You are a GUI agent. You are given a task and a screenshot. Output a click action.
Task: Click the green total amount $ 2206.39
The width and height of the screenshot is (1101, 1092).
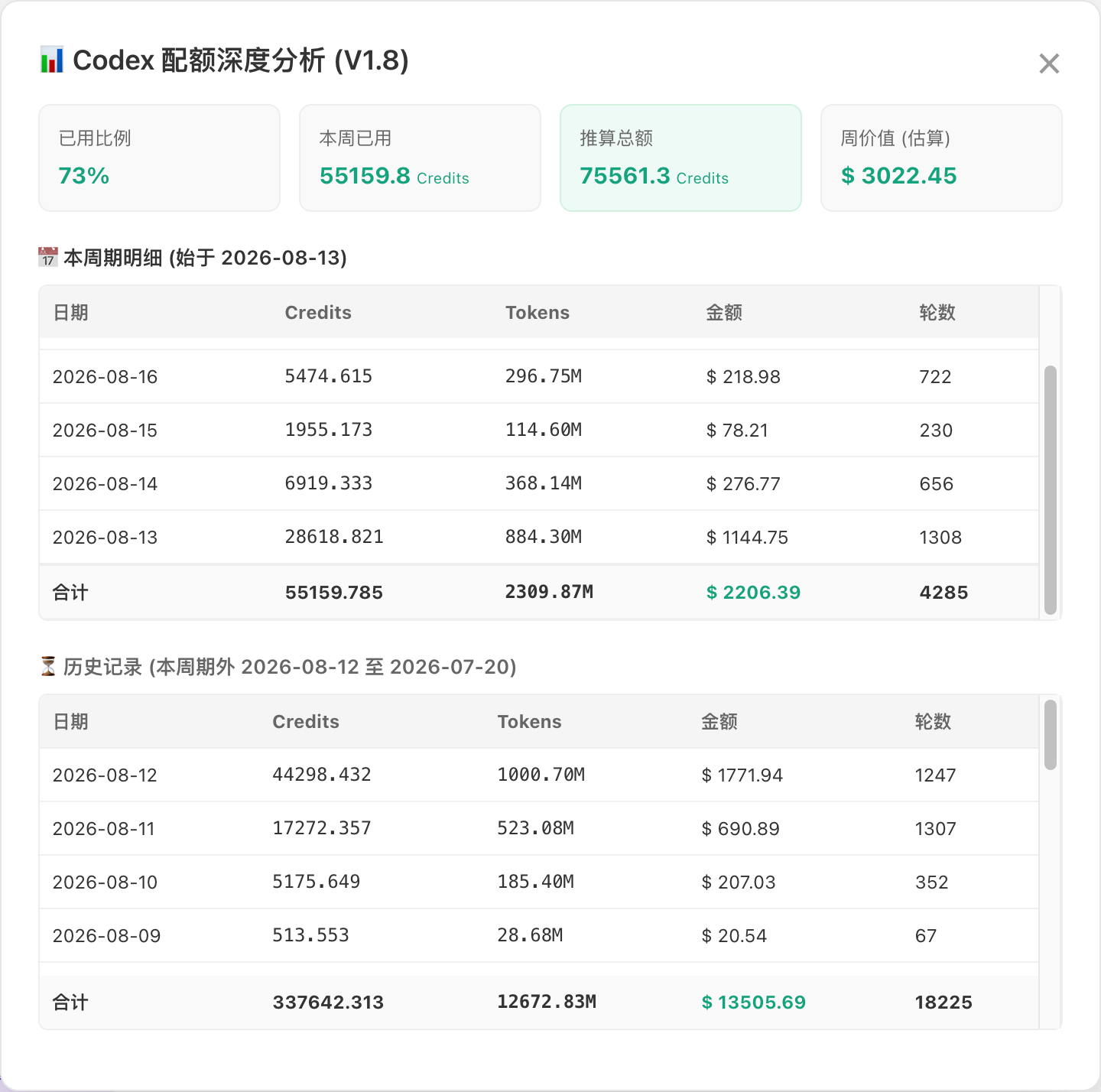point(753,593)
